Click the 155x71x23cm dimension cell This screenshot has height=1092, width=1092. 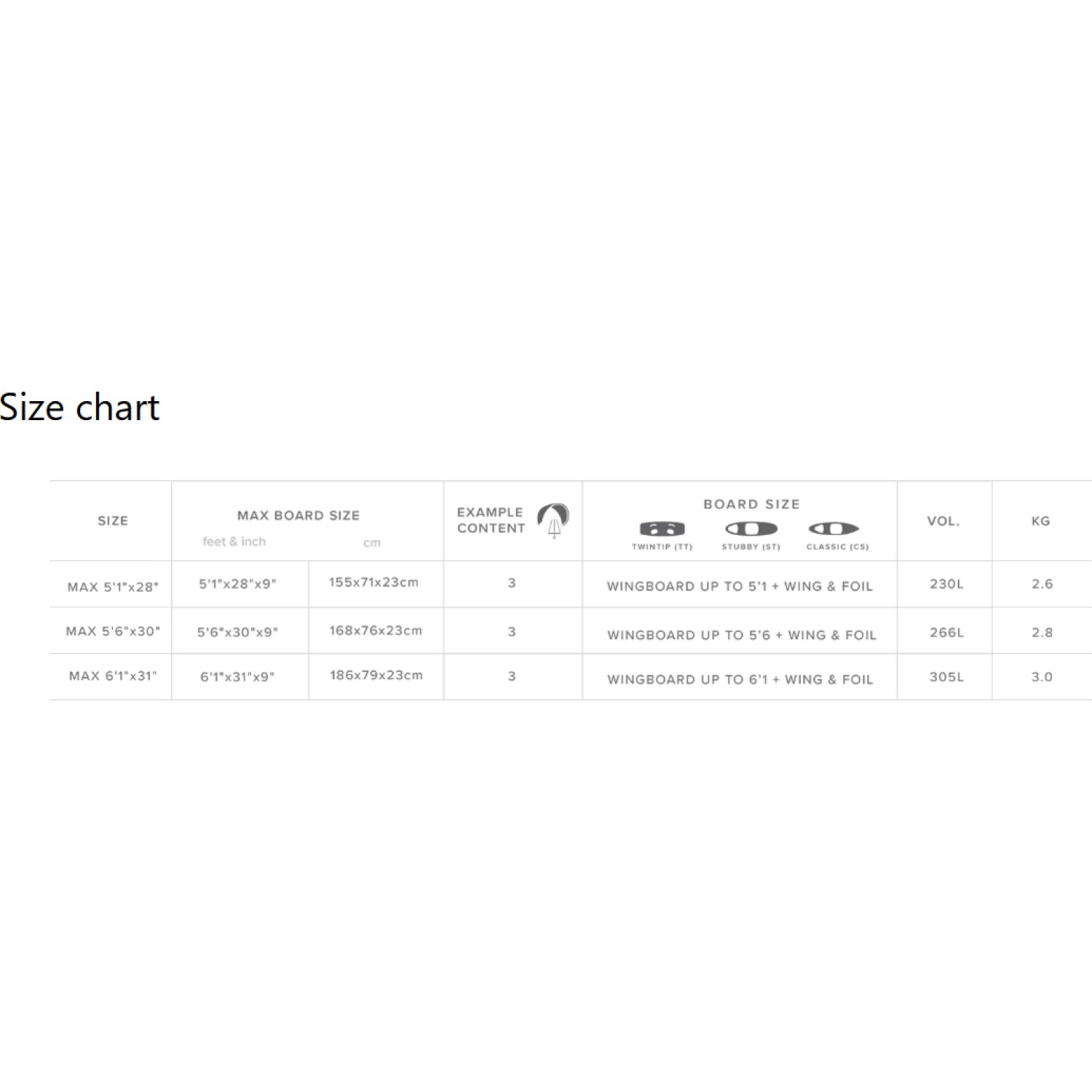(x=373, y=582)
